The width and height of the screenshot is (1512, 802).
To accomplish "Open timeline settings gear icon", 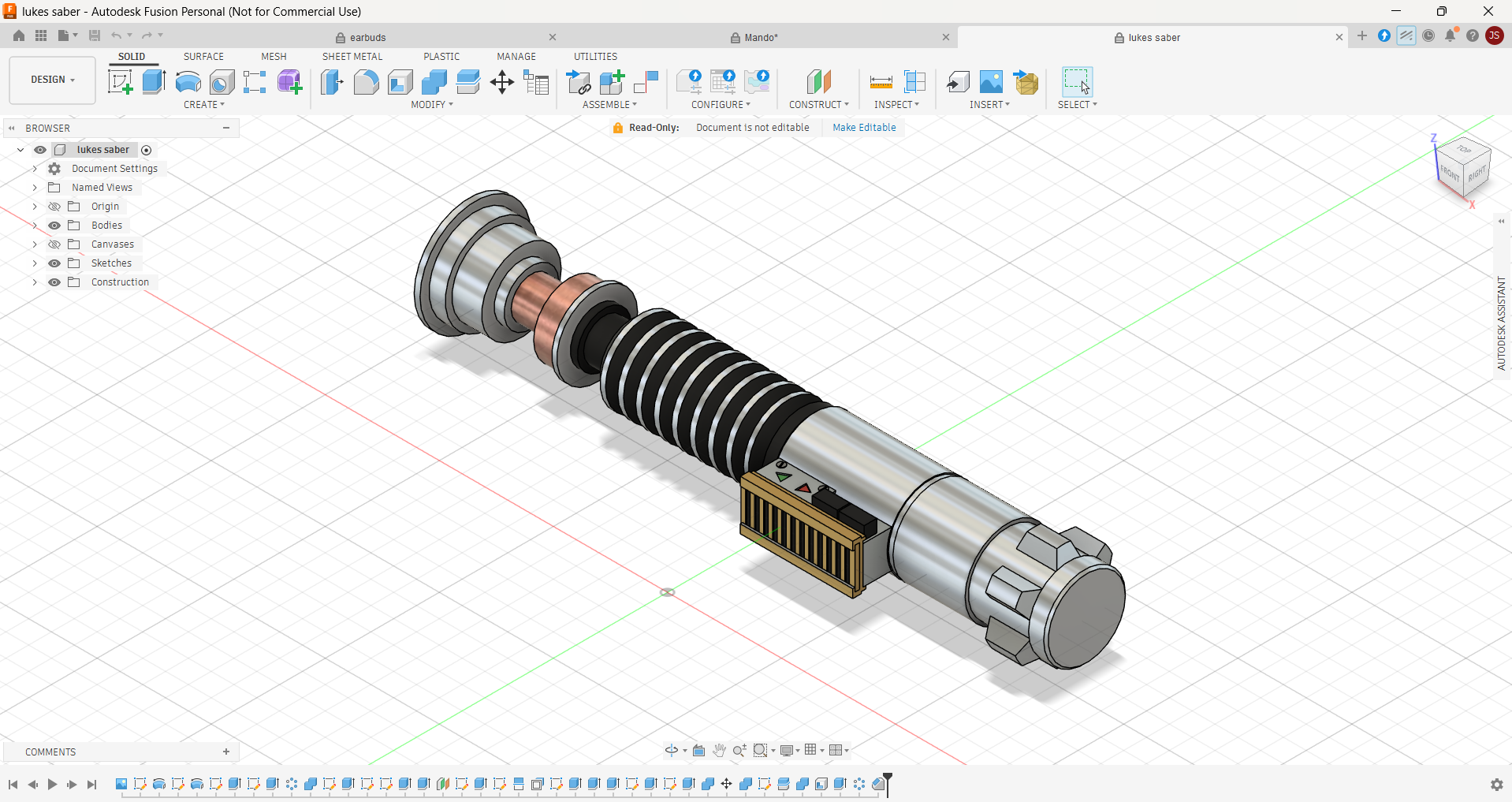I will tap(1496, 785).
